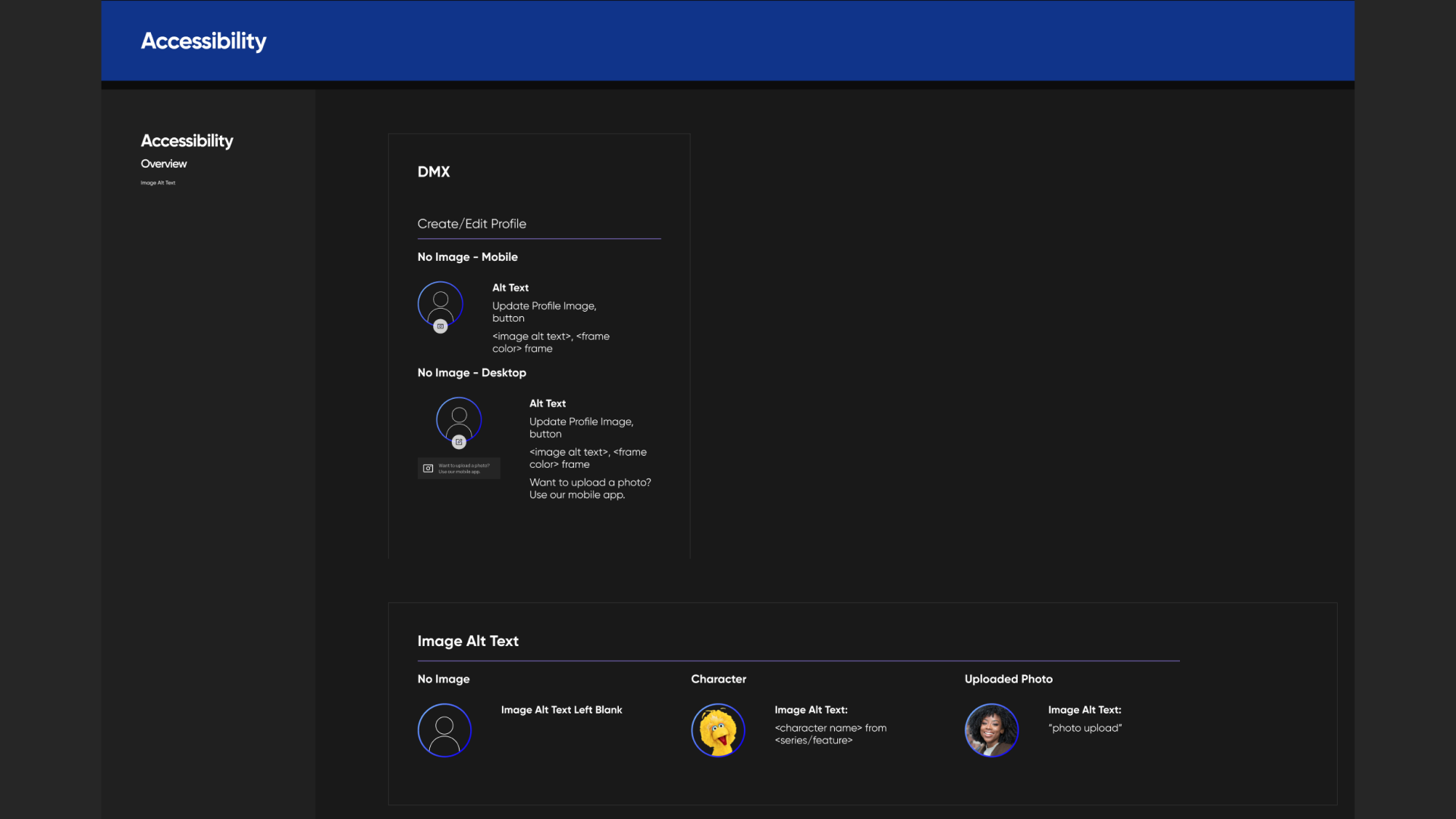
Task: Click the Accessibility heading in the sidebar
Action: (187, 141)
